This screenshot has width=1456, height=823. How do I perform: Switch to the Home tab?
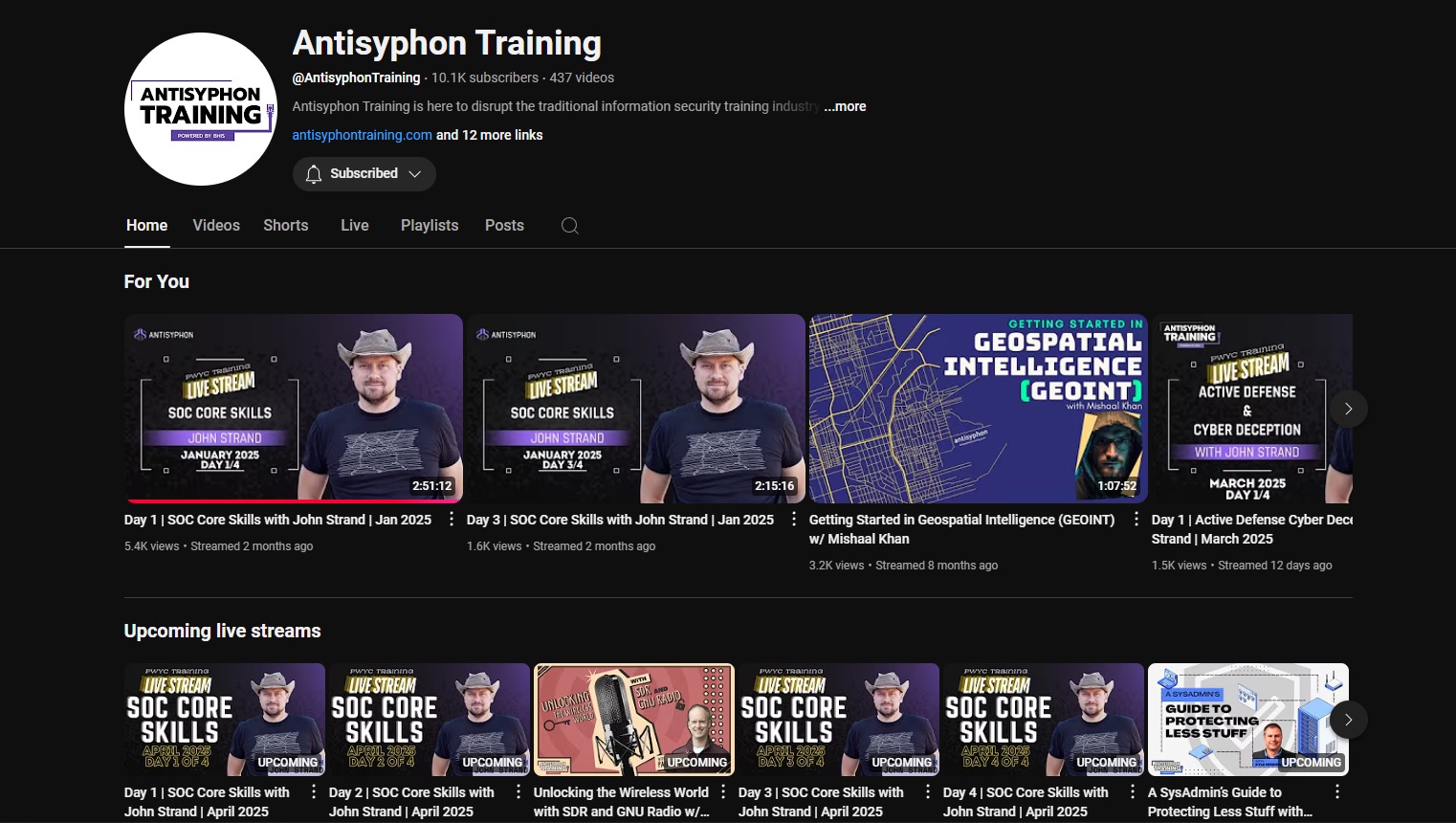click(147, 226)
